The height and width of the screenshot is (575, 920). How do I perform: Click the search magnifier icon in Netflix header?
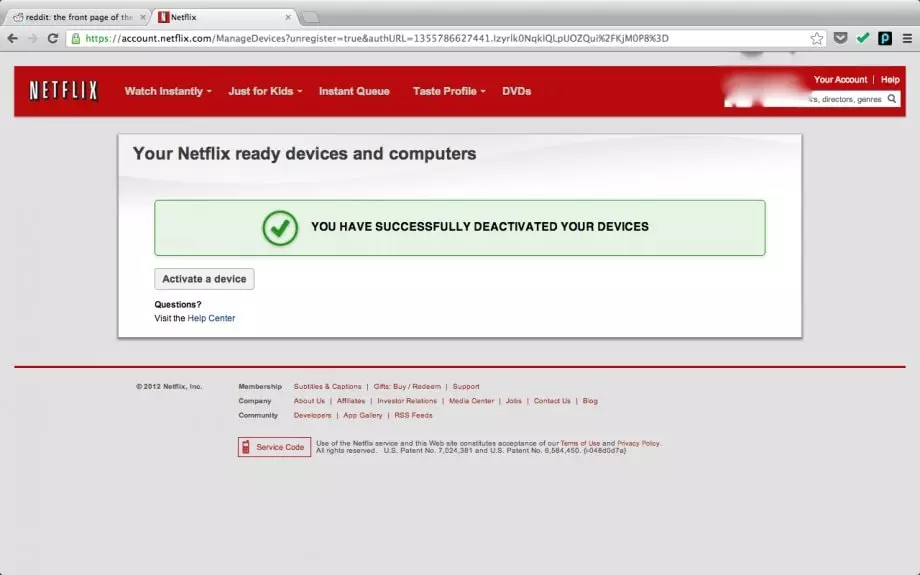(892, 99)
